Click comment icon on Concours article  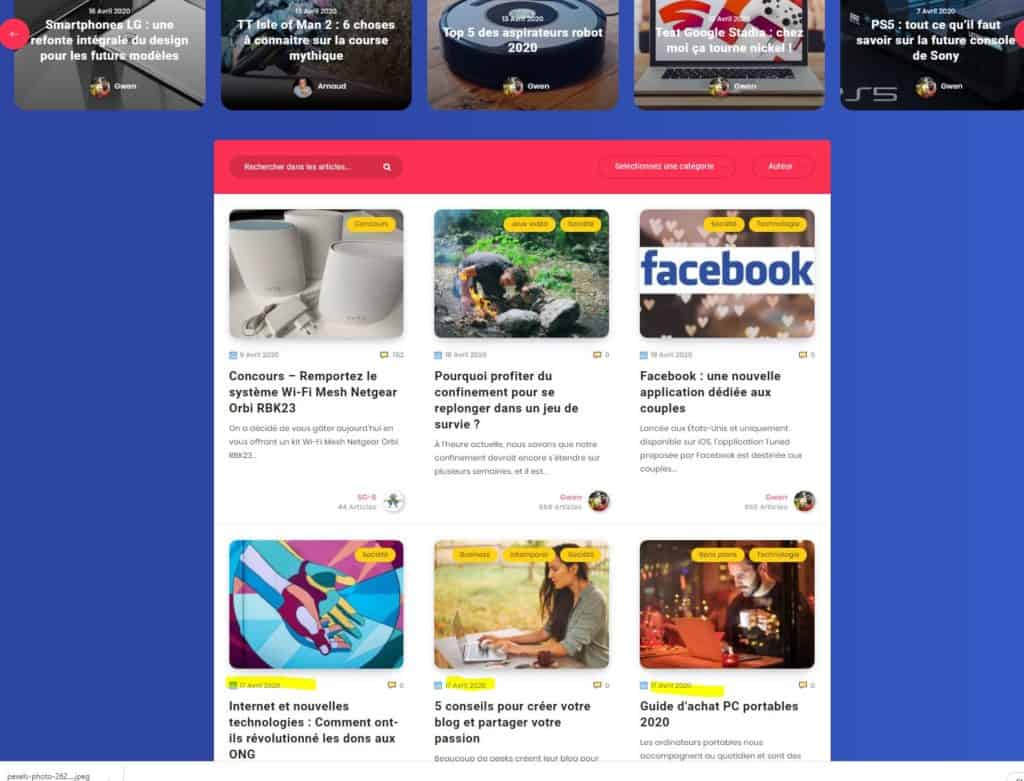pos(384,355)
